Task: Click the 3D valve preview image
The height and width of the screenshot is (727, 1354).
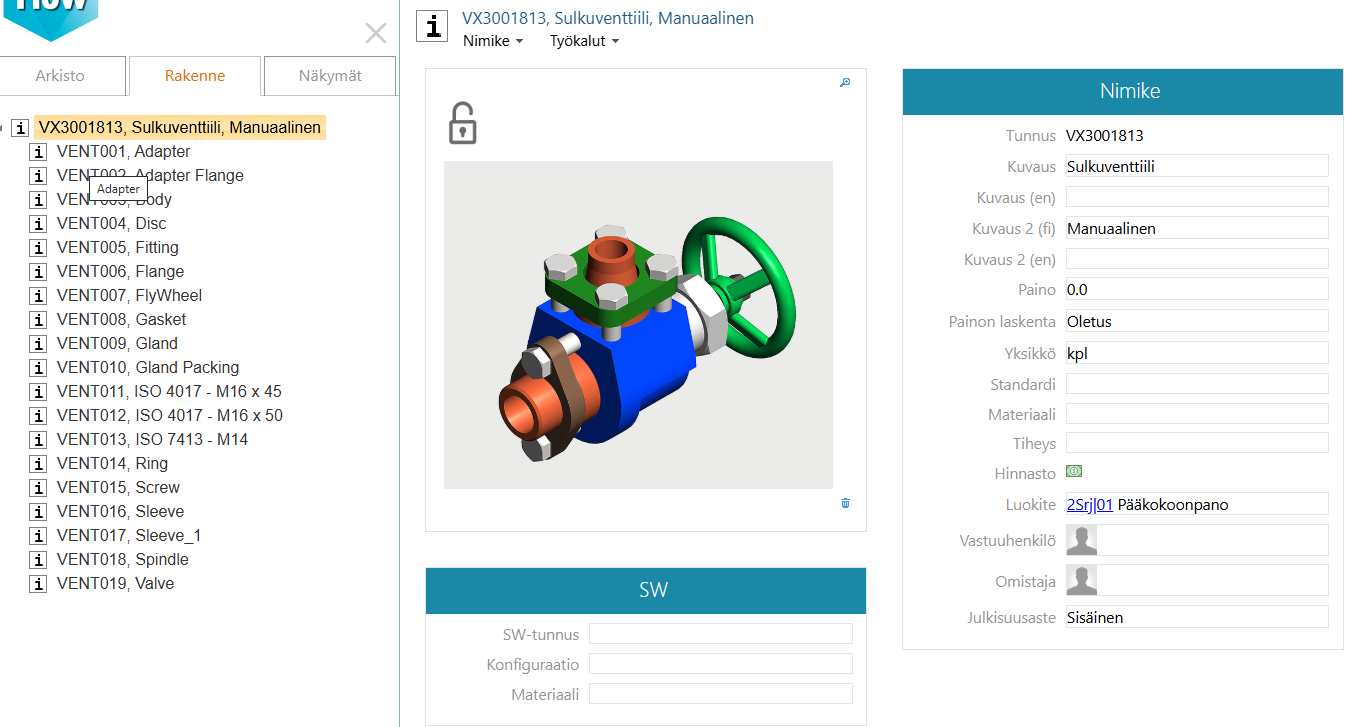Action: (x=638, y=325)
